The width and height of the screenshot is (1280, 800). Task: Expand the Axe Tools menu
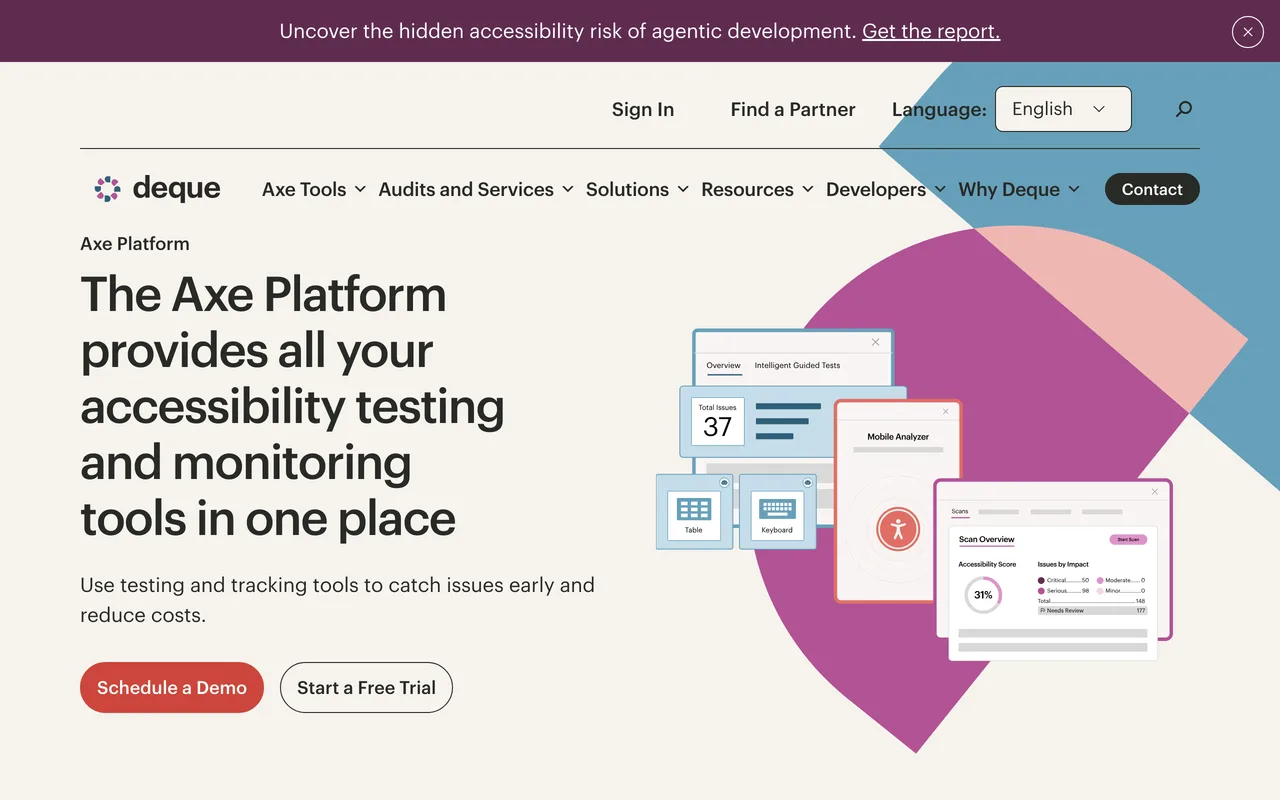point(314,189)
